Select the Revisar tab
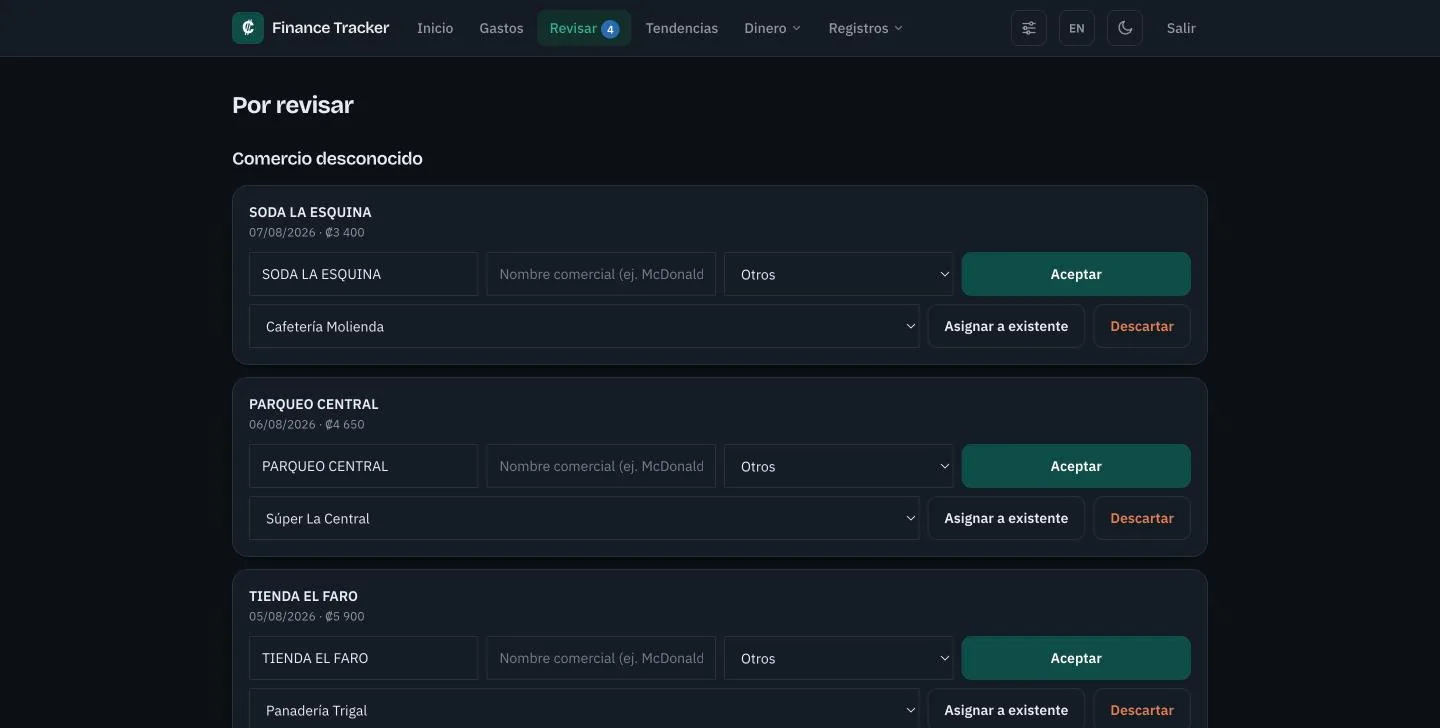The height and width of the screenshot is (728, 1440). coord(584,28)
